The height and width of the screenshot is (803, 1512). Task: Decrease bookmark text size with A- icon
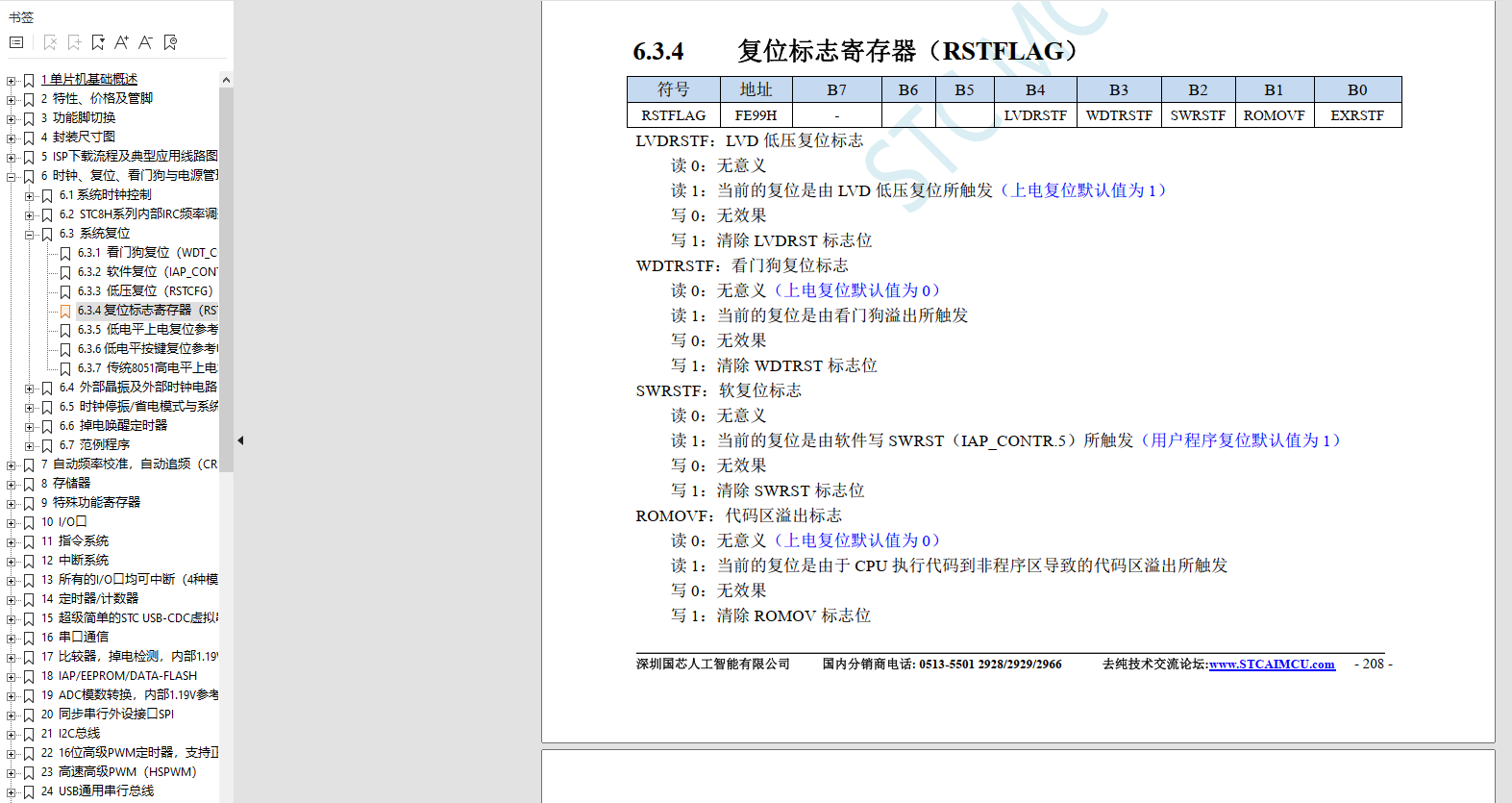tap(145, 42)
